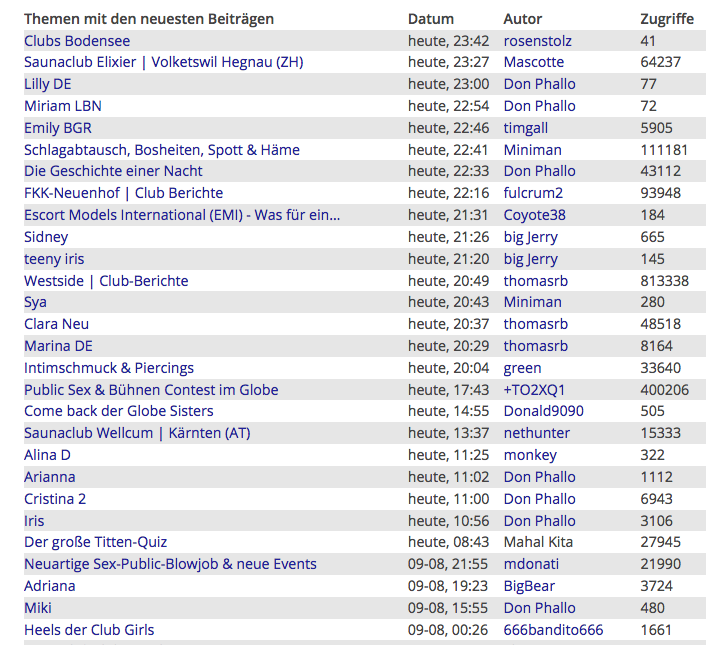View author Coyote38's profile
The image size is (706, 645).
pyautogui.click(x=534, y=215)
